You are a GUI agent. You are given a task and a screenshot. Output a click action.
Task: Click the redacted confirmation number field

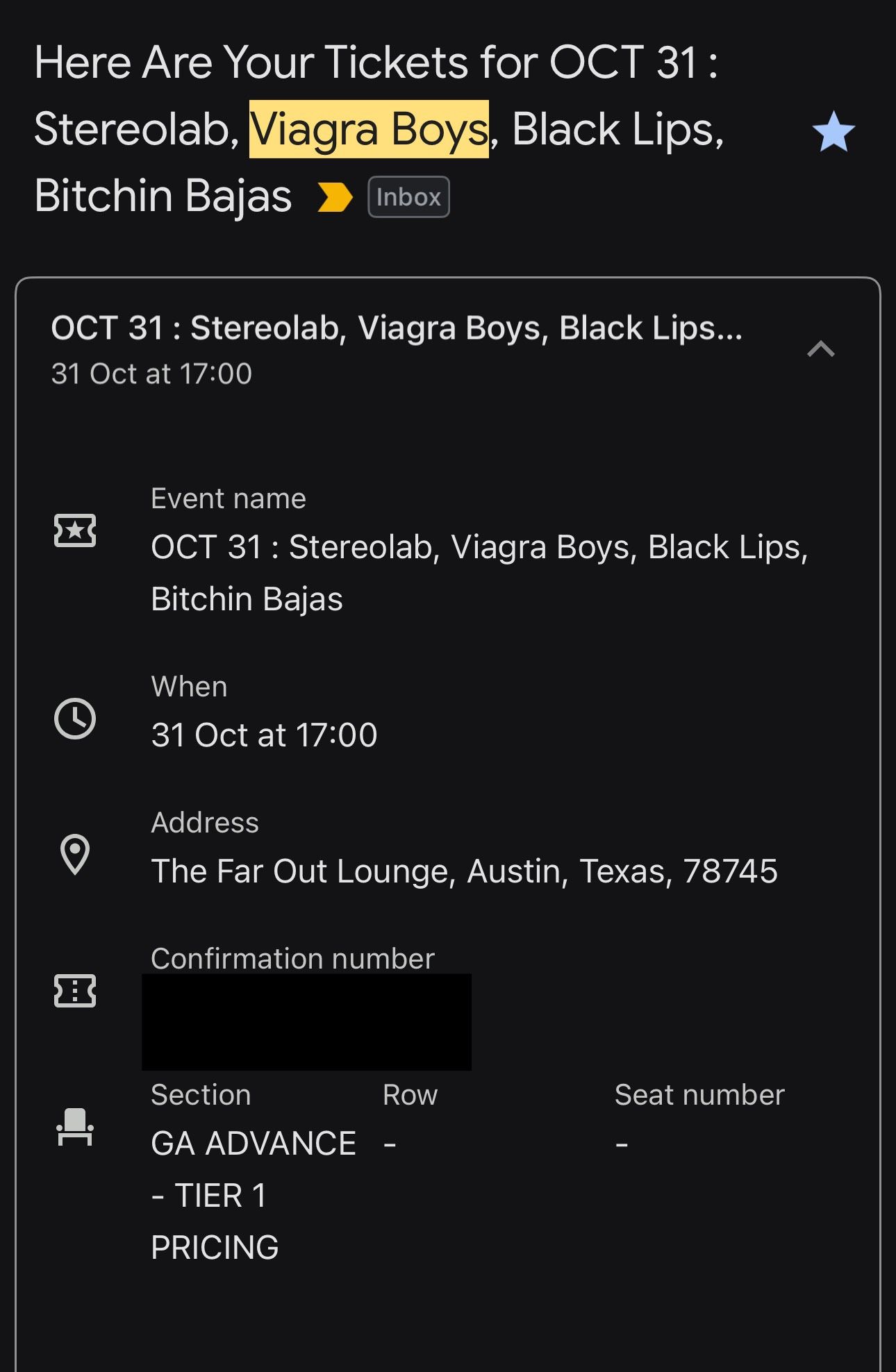click(306, 1019)
